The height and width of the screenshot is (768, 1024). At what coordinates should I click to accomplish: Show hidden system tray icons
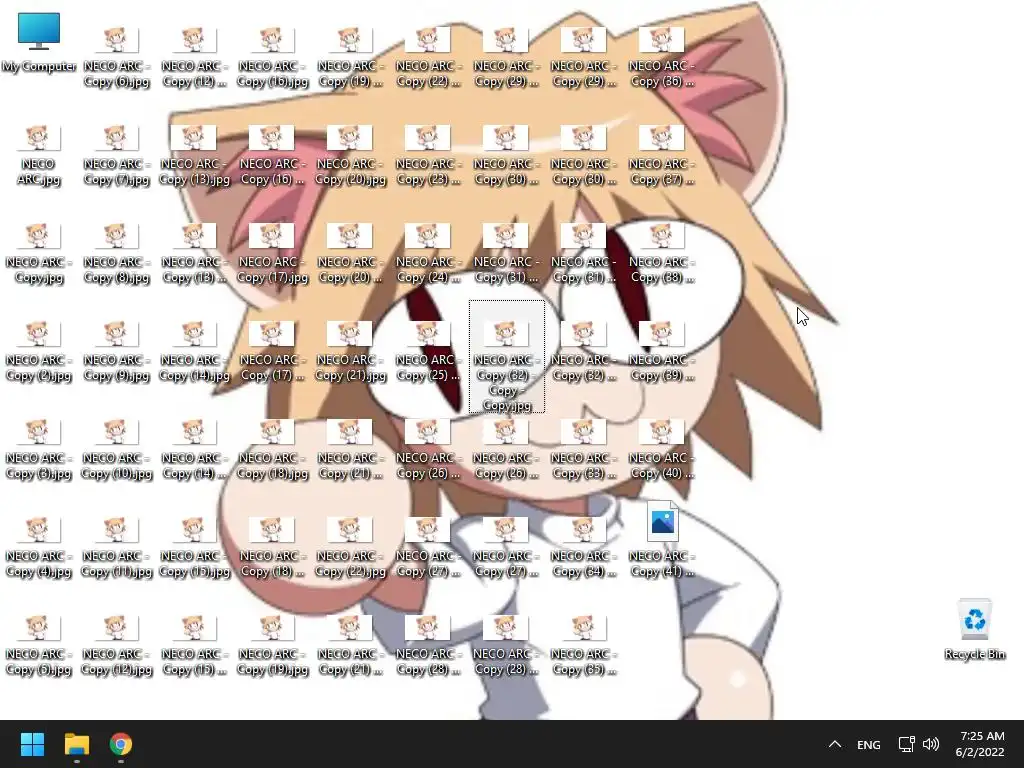tap(835, 744)
